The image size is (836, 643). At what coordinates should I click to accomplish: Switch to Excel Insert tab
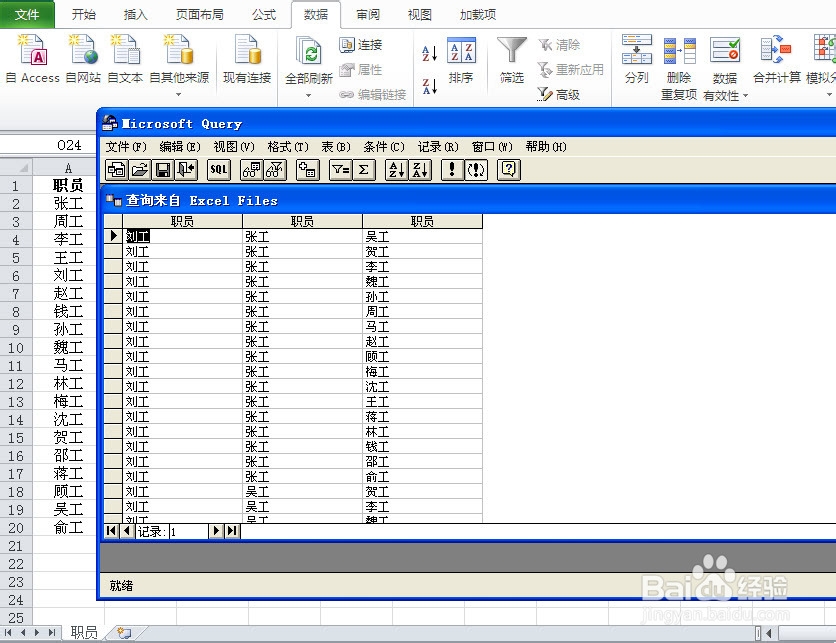135,14
